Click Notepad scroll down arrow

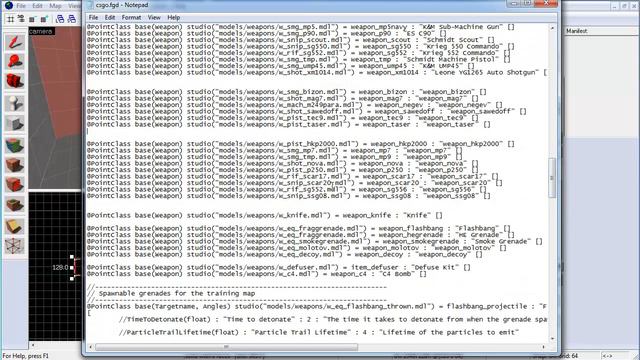pos(552,339)
